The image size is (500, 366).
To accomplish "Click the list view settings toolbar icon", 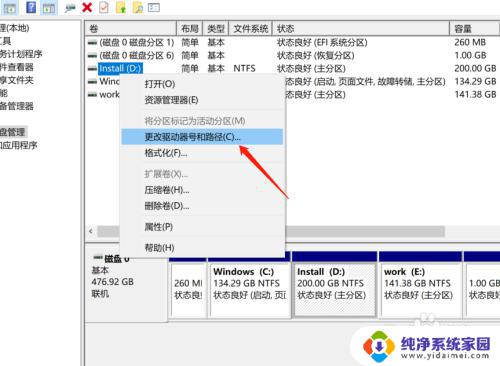I will pyautogui.click(x=154, y=7).
